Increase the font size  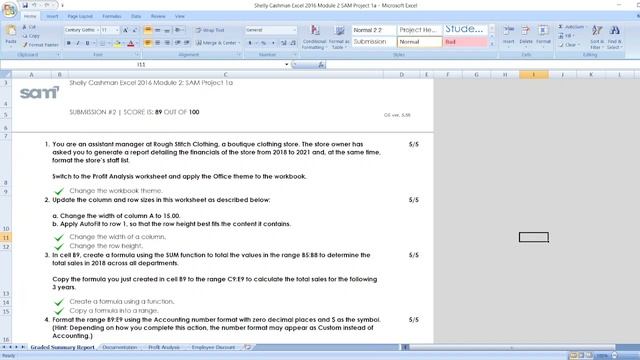pos(125,30)
